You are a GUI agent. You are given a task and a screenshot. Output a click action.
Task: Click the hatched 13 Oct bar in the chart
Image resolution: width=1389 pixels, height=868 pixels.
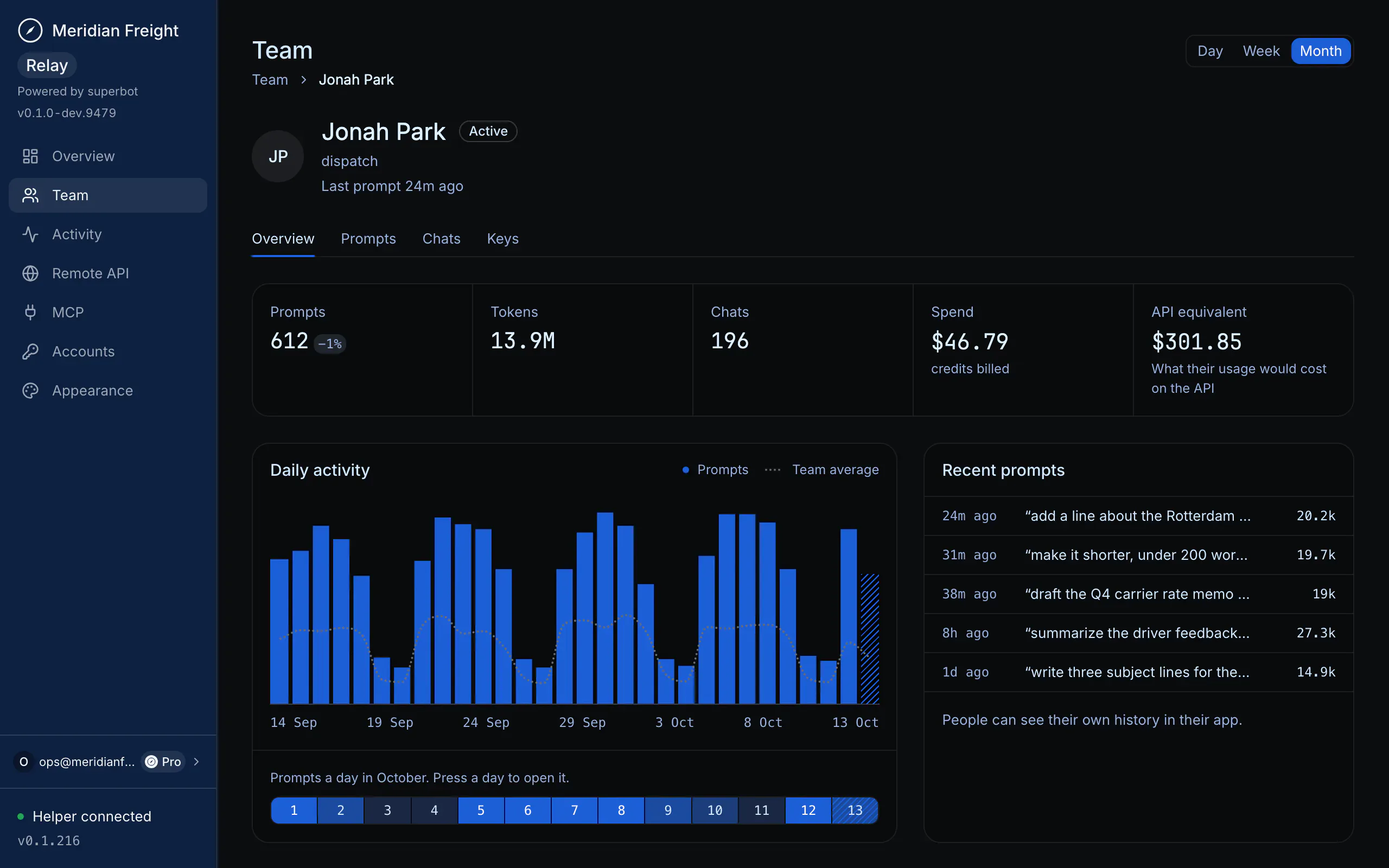870,639
